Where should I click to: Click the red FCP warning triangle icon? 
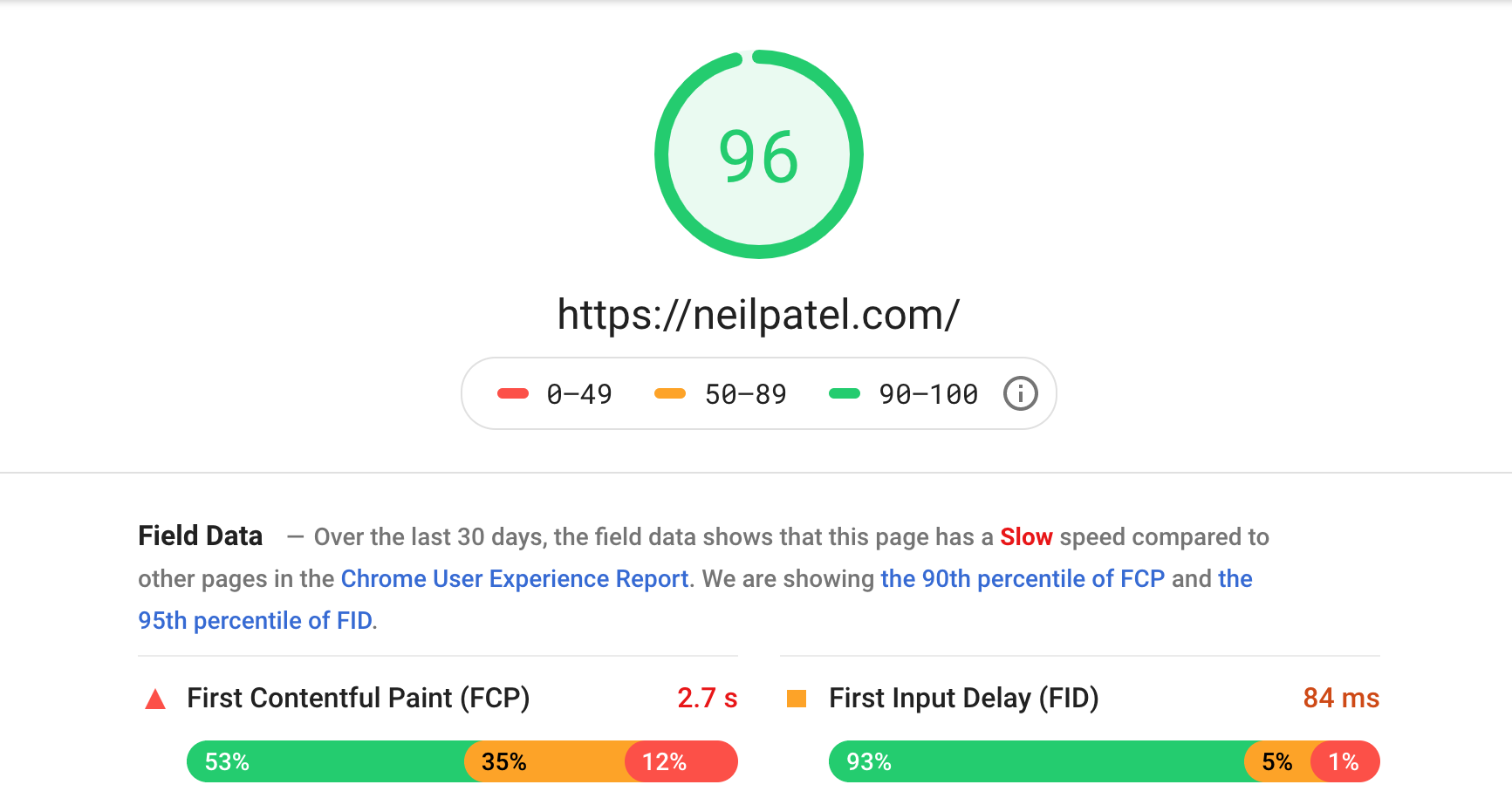coord(155,699)
